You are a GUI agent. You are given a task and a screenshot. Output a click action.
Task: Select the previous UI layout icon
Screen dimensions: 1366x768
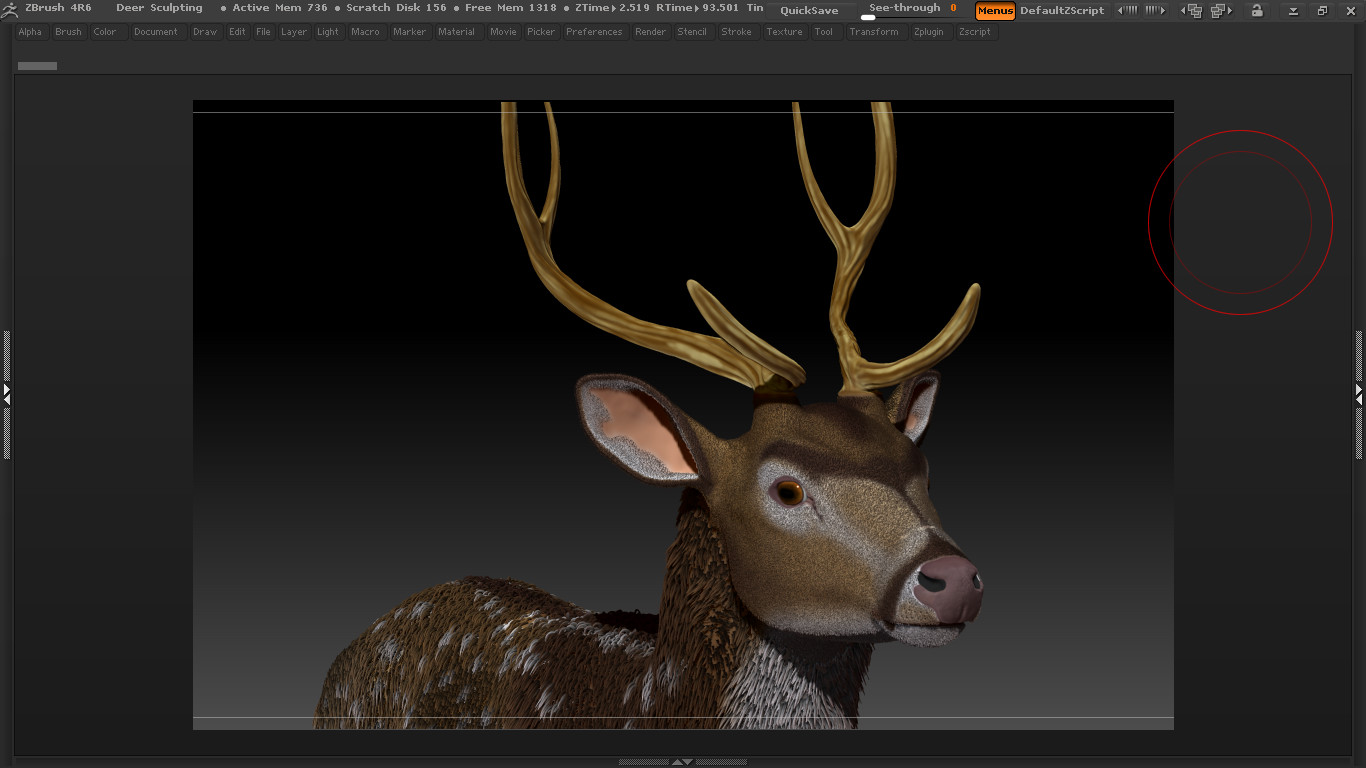[x=1193, y=9]
